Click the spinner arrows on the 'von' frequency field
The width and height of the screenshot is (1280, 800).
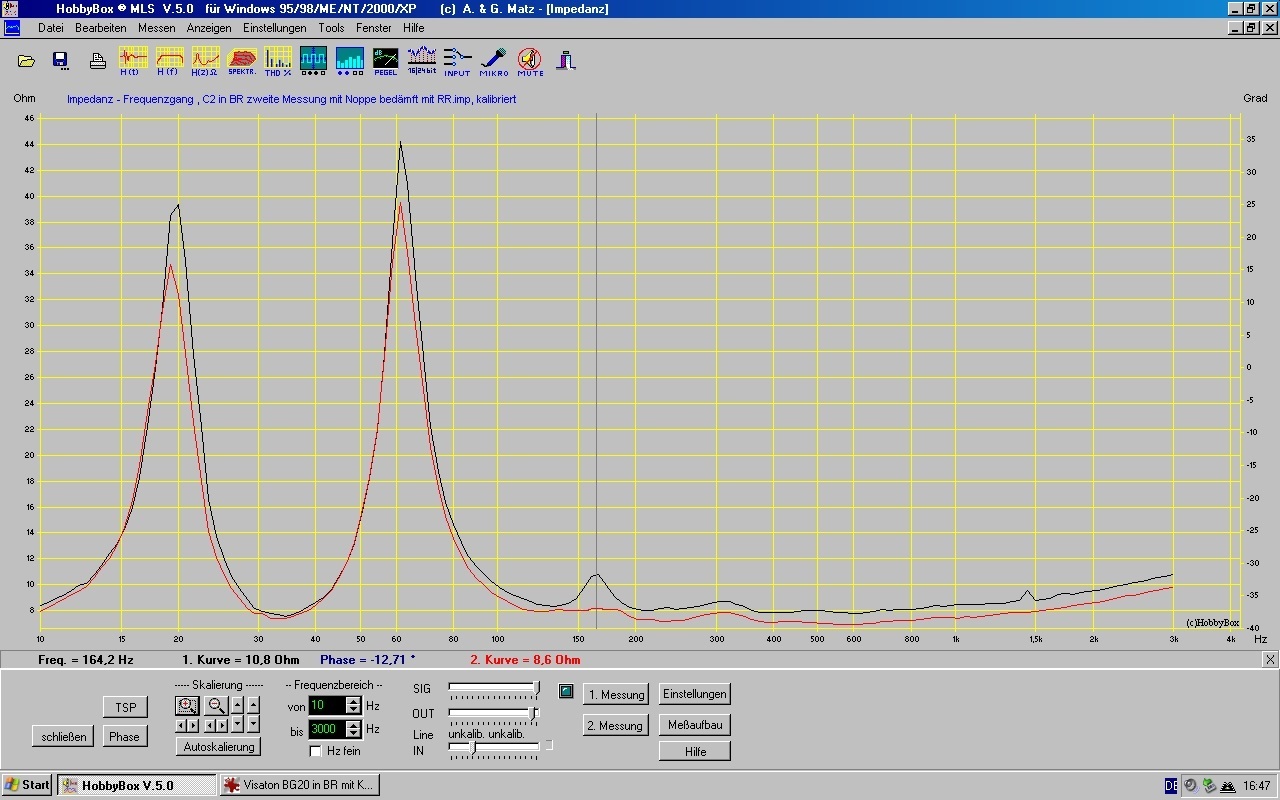353,706
